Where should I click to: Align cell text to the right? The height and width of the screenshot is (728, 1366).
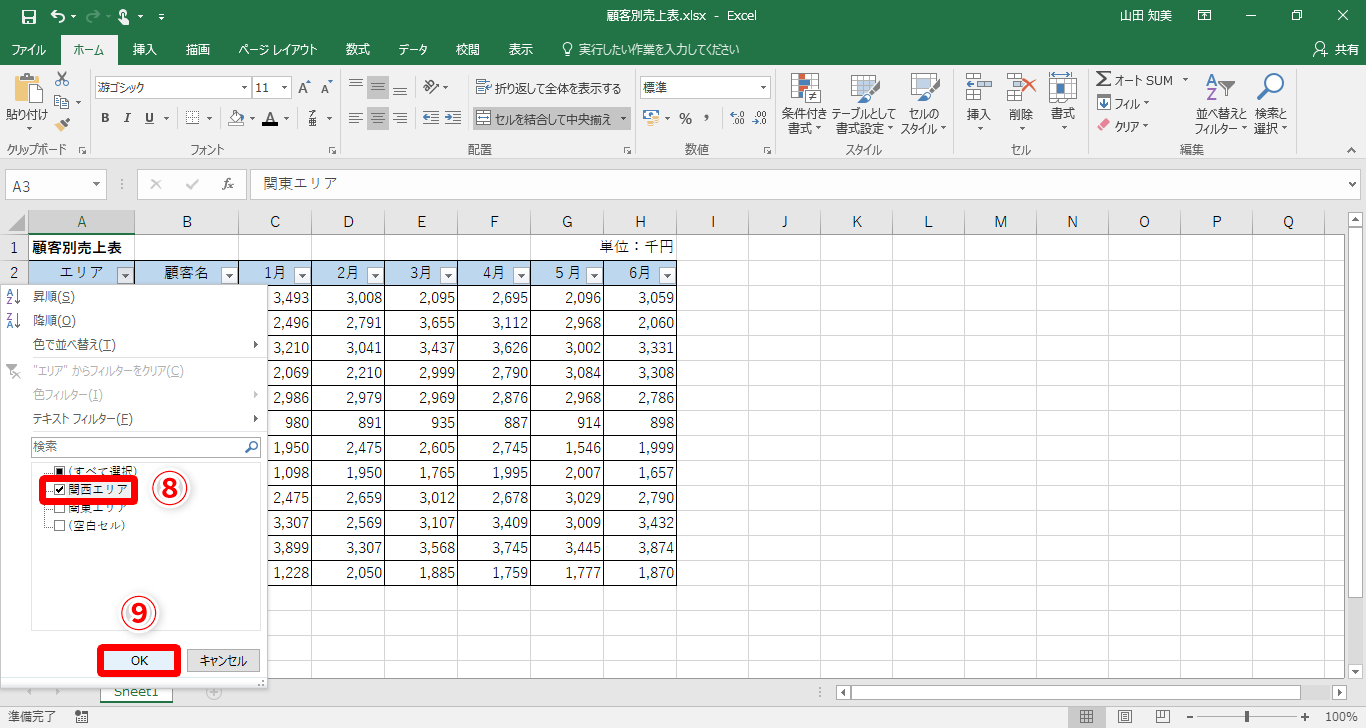400,118
